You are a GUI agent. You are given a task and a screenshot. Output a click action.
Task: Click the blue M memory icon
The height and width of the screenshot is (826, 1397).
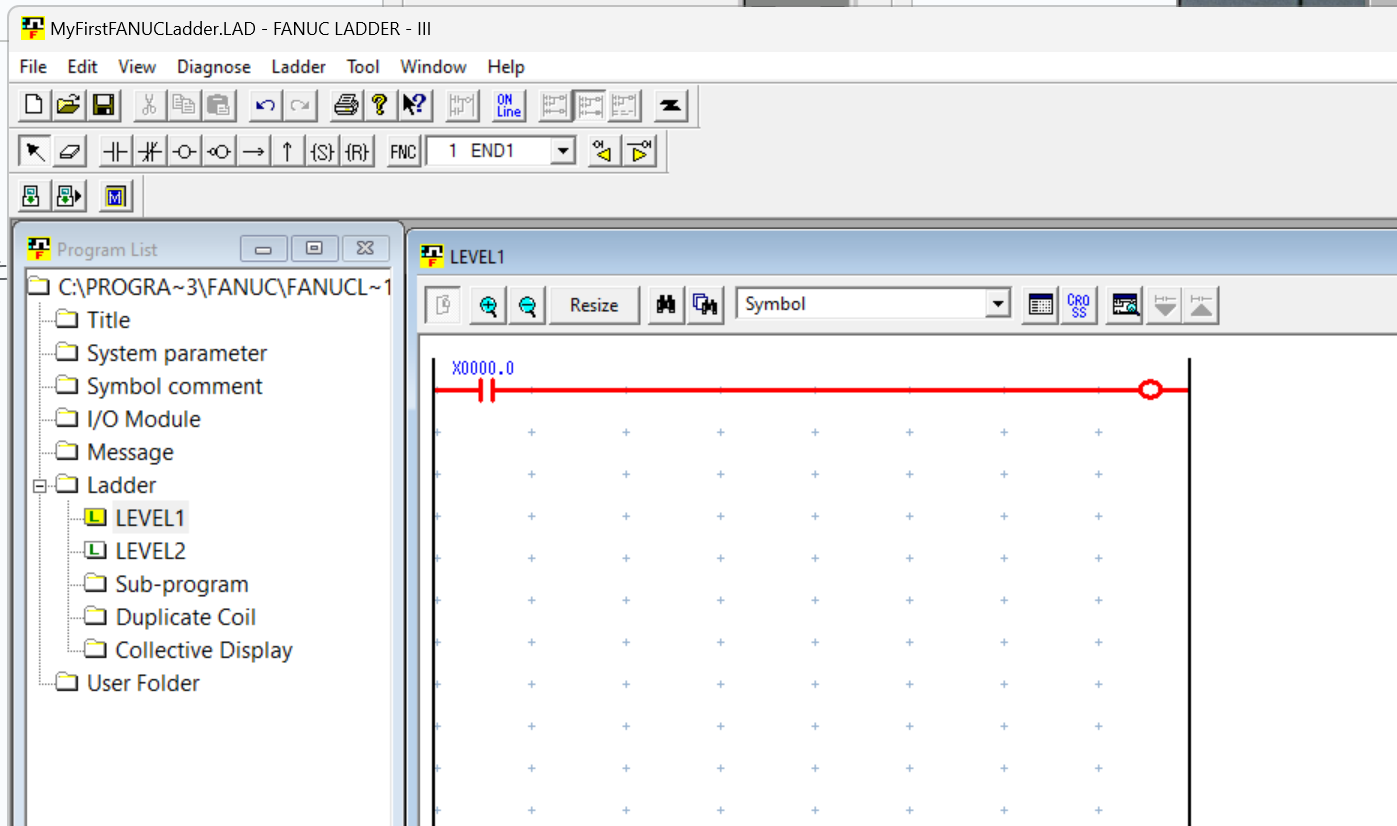115,196
